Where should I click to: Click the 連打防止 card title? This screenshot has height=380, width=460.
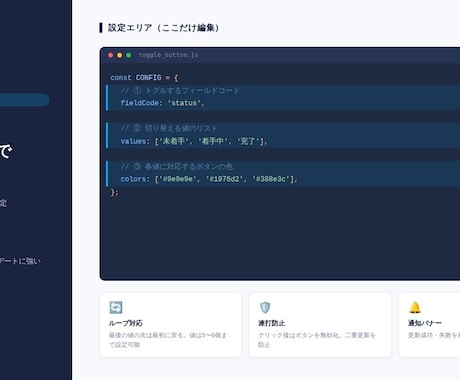[271, 323]
